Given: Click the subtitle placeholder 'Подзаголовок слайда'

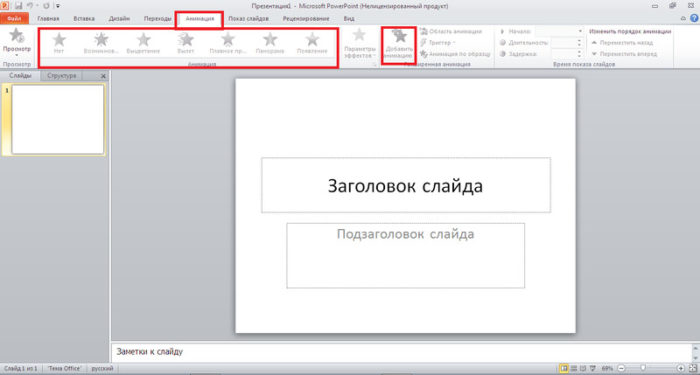Looking at the screenshot, I should coord(405,256).
